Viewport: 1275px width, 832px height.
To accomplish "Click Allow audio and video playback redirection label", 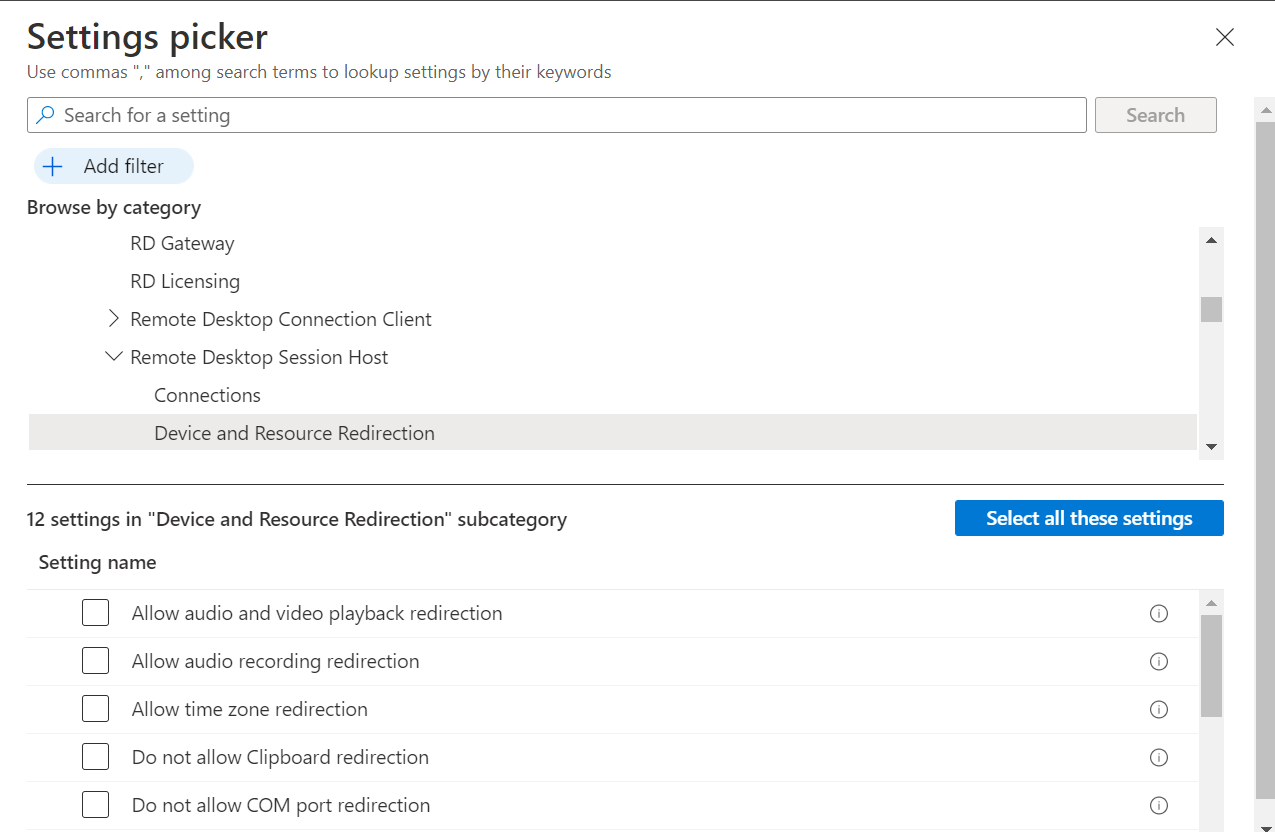I will tap(317, 613).
